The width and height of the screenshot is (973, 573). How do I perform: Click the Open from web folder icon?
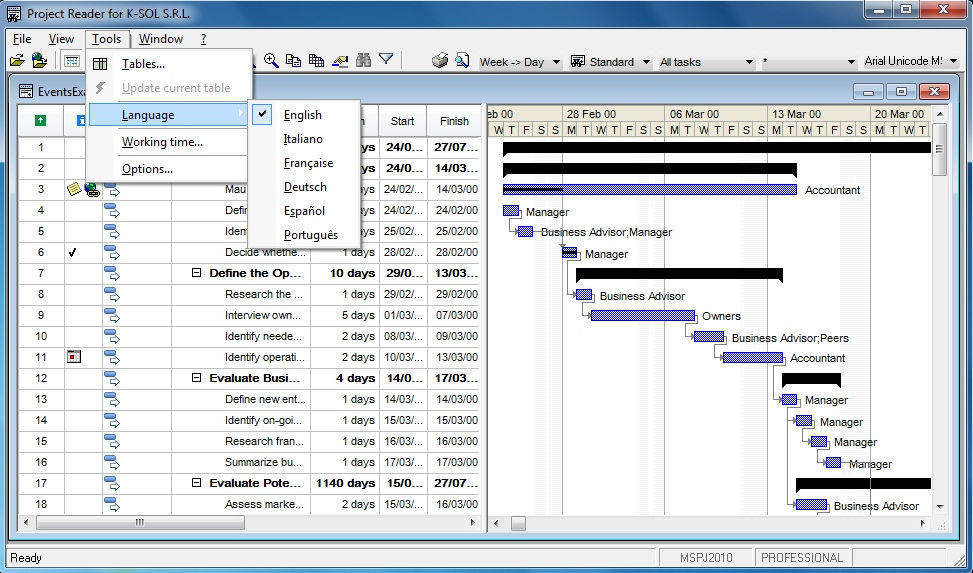pyautogui.click(x=39, y=60)
